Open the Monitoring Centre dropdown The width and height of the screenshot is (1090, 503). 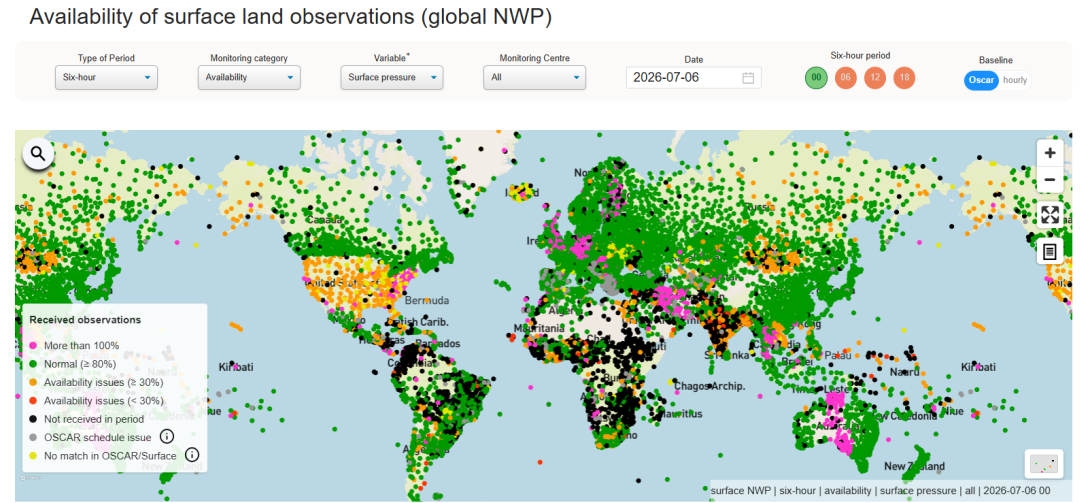[x=535, y=78]
